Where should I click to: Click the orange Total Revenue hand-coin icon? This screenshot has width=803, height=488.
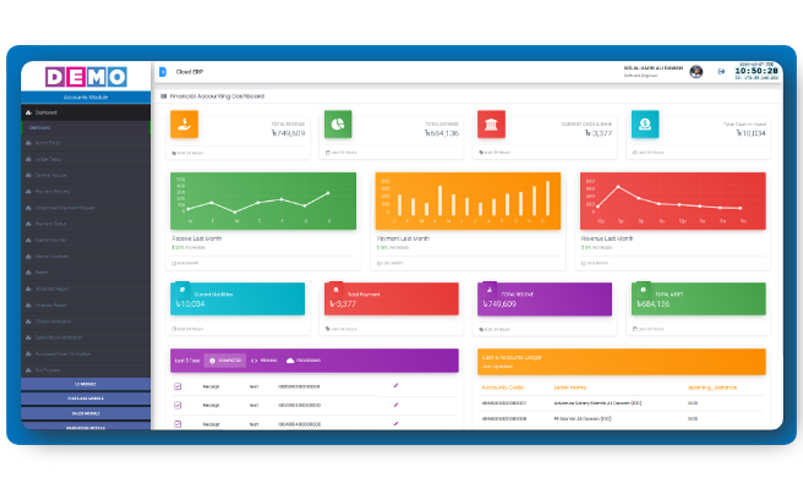[x=184, y=124]
